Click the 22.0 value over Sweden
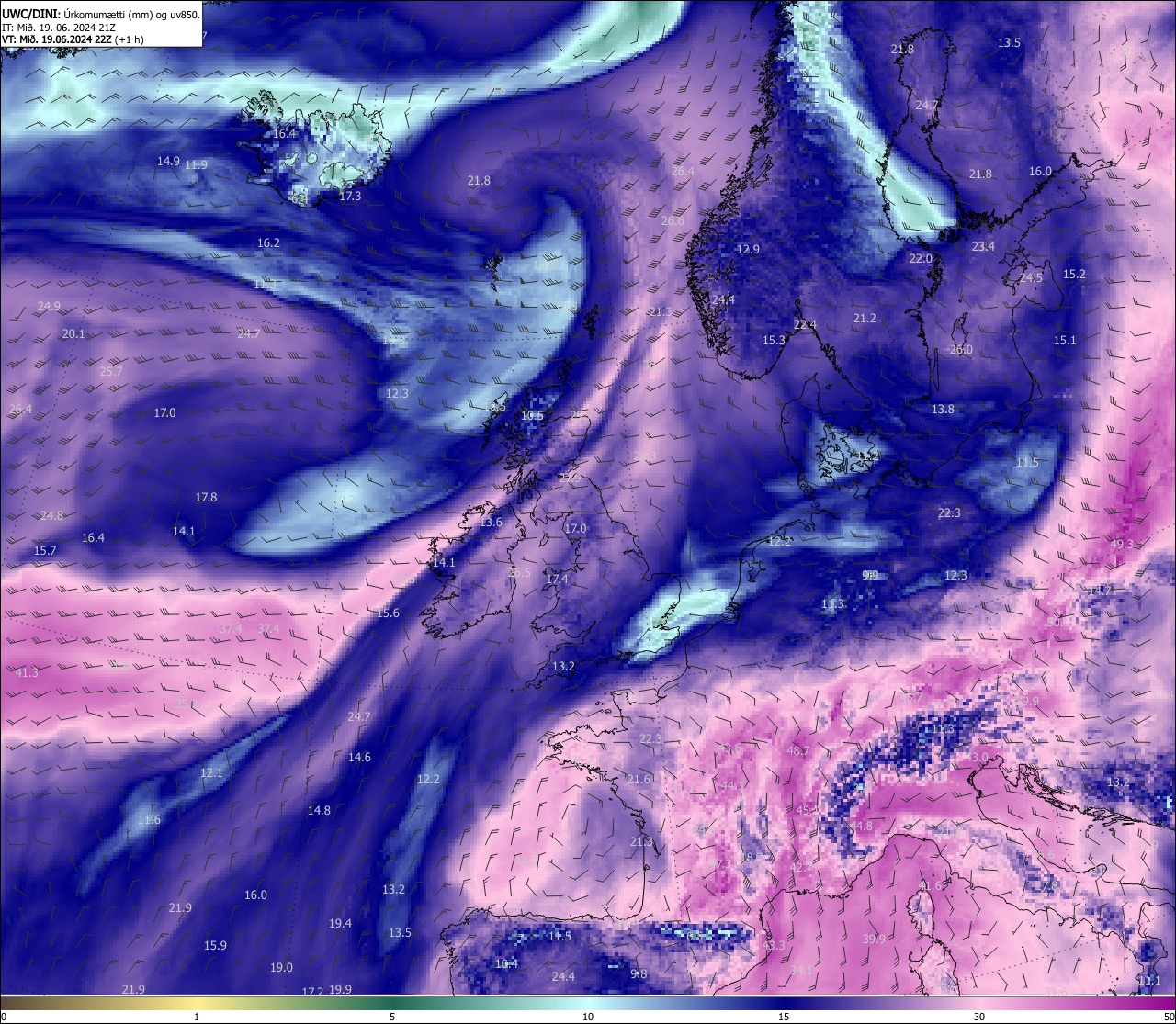Screen dimensions: 1176x1024 coord(921,258)
